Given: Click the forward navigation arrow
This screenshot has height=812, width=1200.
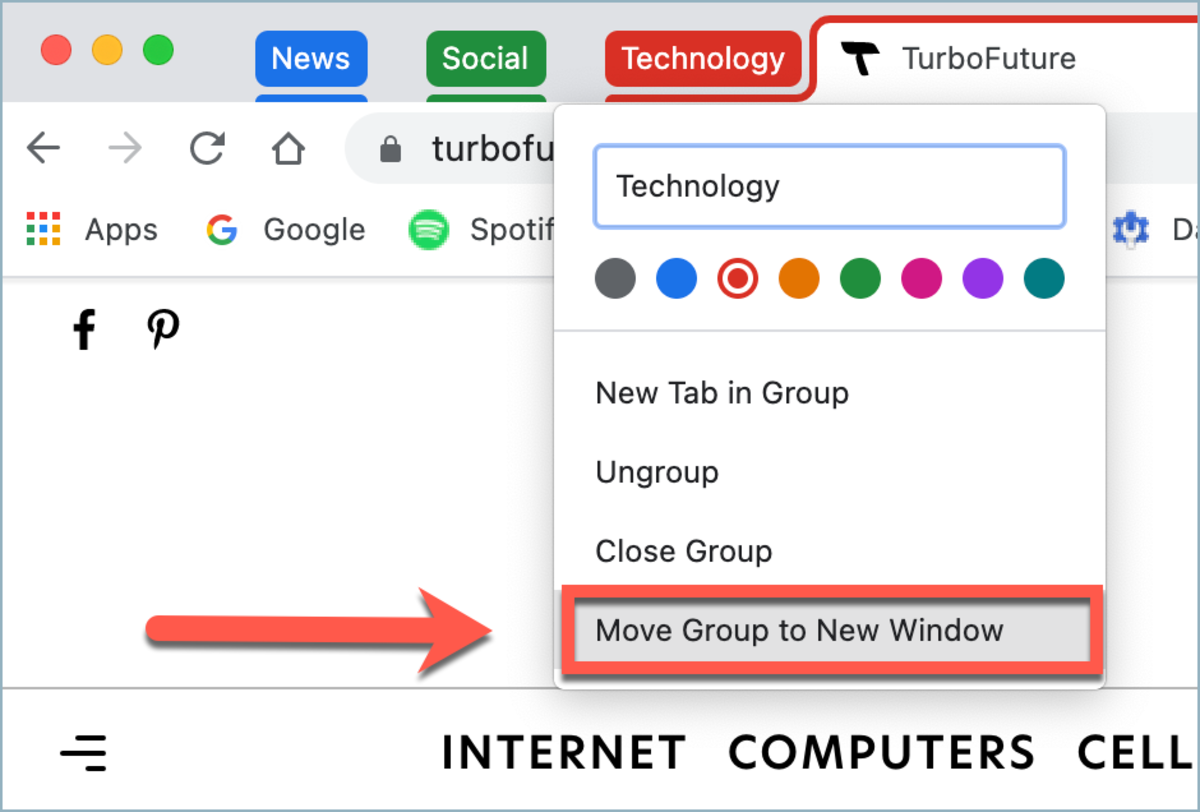Looking at the screenshot, I should tap(125, 149).
